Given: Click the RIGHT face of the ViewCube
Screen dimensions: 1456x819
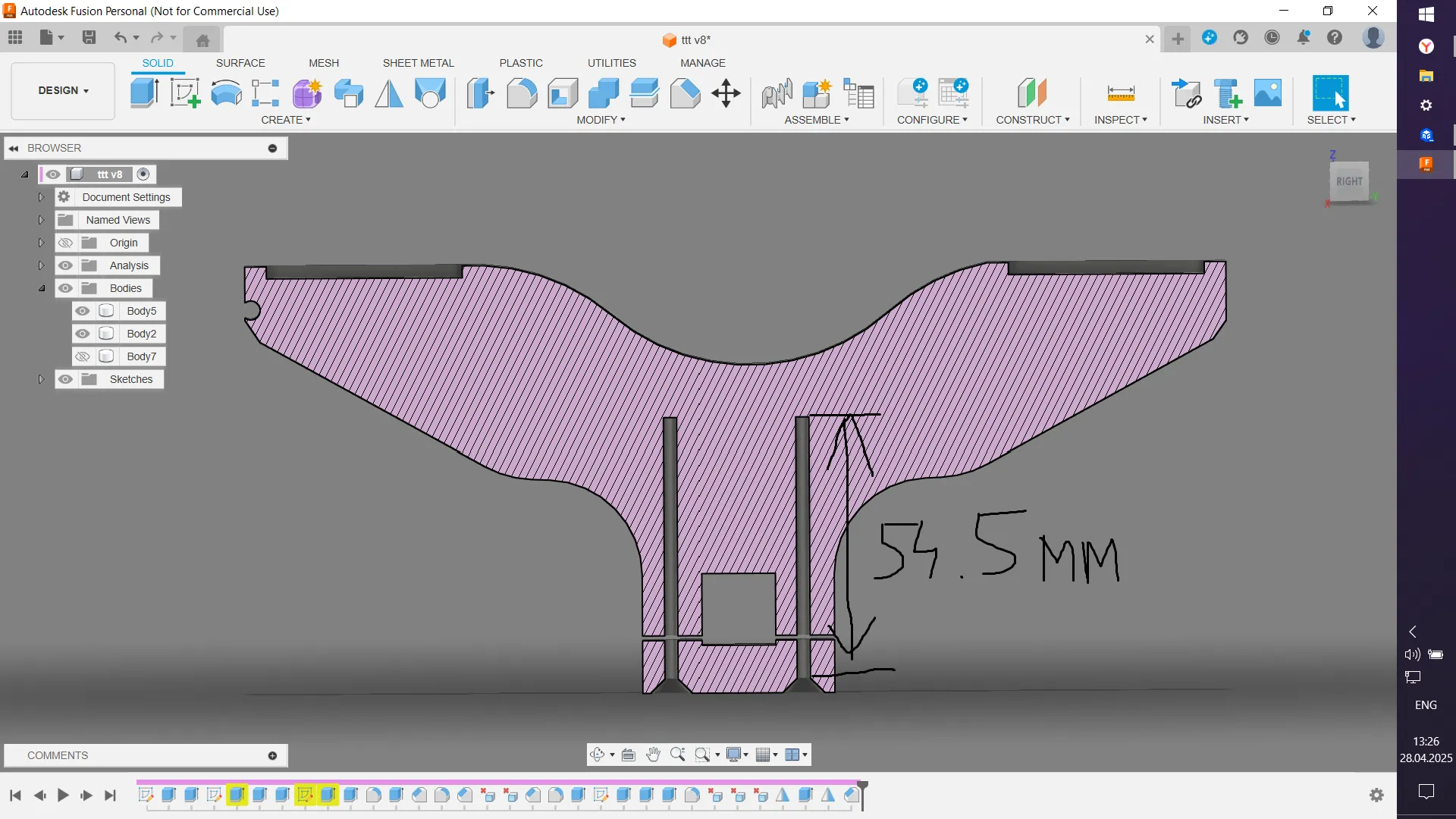Looking at the screenshot, I should 1349,181.
